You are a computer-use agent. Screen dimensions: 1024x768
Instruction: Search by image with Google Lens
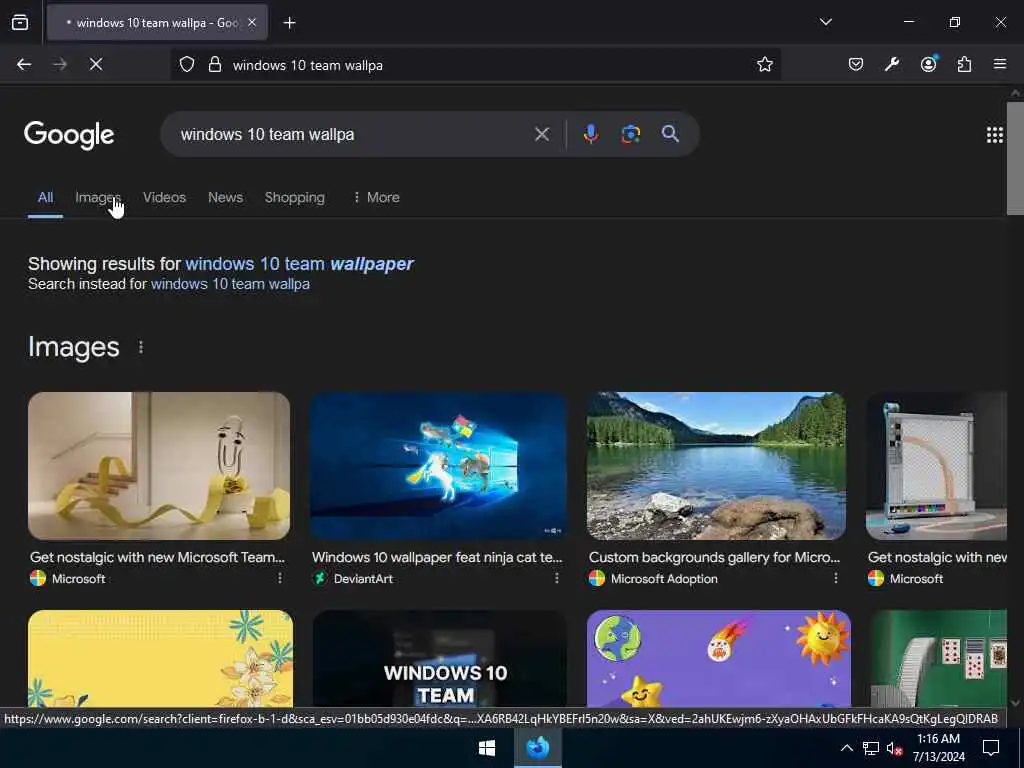point(630,134)
